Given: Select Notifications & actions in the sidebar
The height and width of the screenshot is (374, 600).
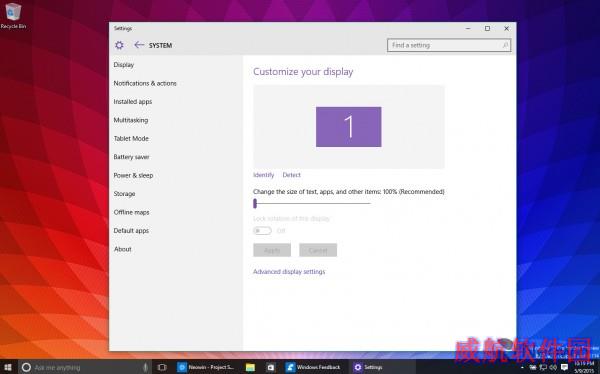Looking at the screenshot, I should tap(145, 83).
